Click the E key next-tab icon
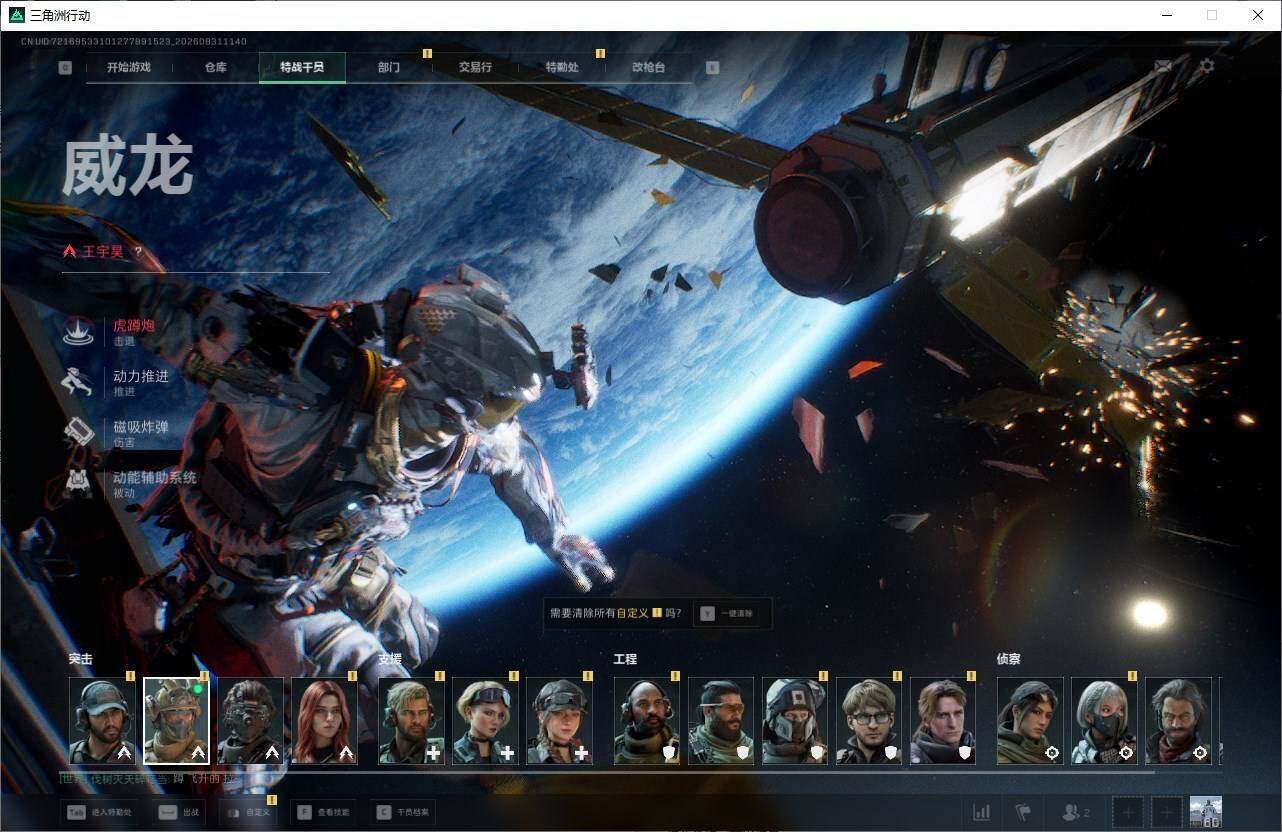This screenshot has width=1282, height=832. pos(712,68)
